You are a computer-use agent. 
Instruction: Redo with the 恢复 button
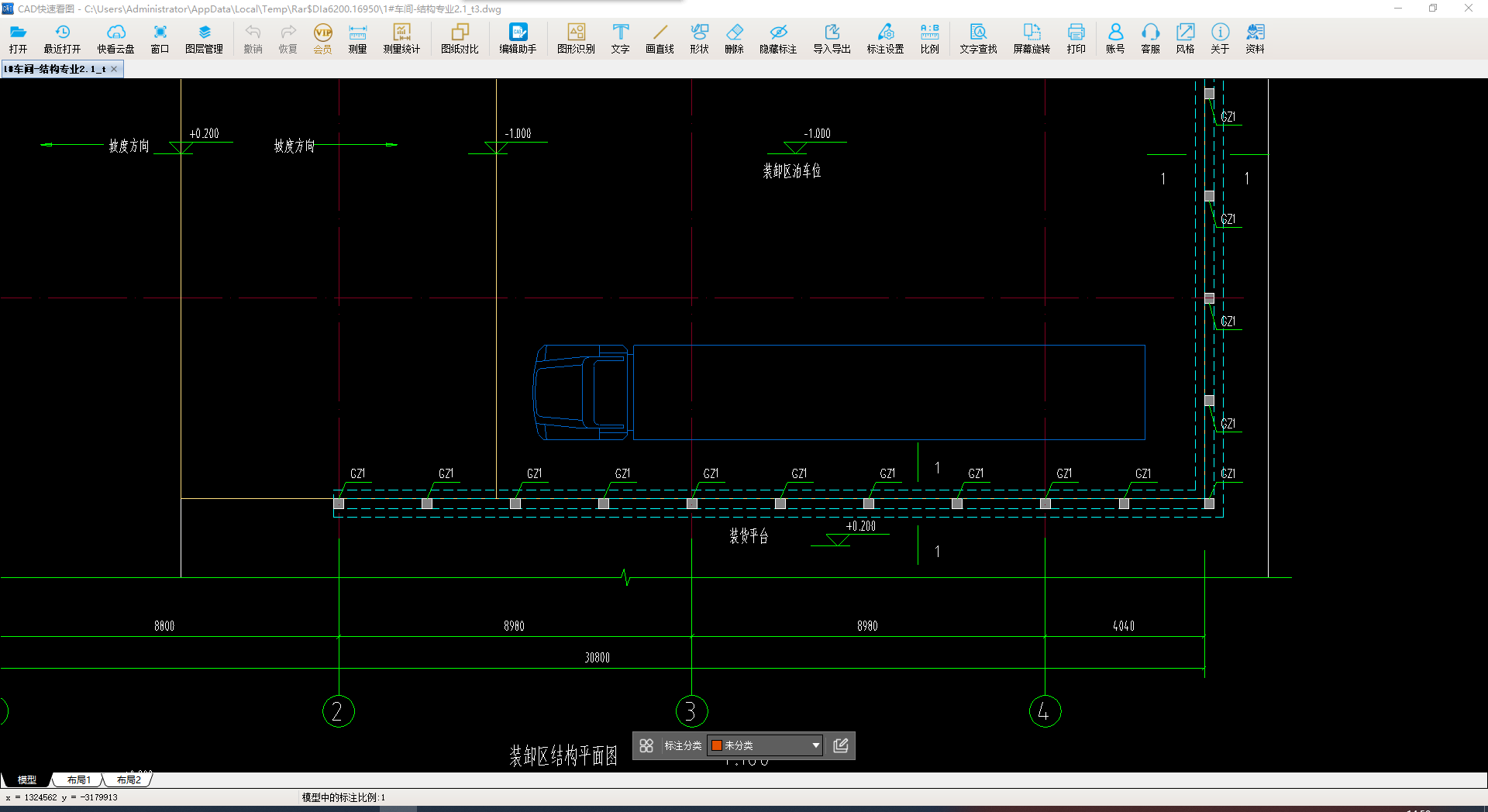pyautogui.click(x=288, y=39)
